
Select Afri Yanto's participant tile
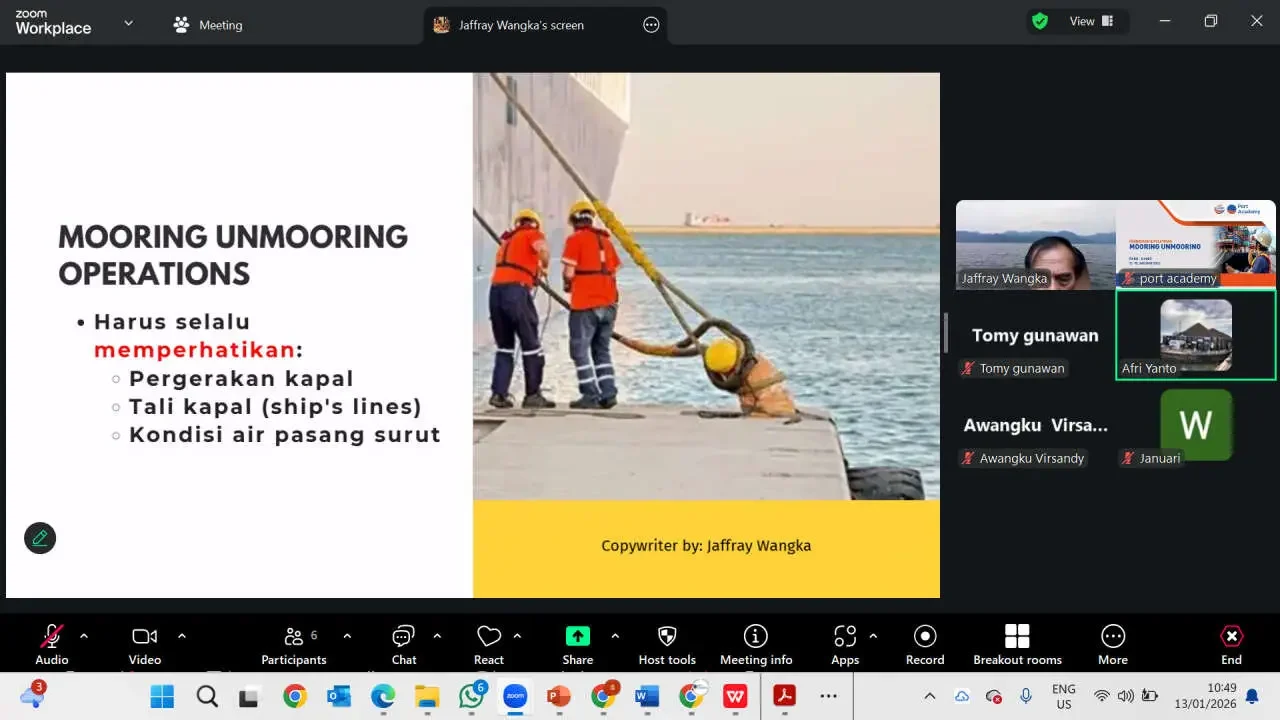click(x=1196, y=335)
